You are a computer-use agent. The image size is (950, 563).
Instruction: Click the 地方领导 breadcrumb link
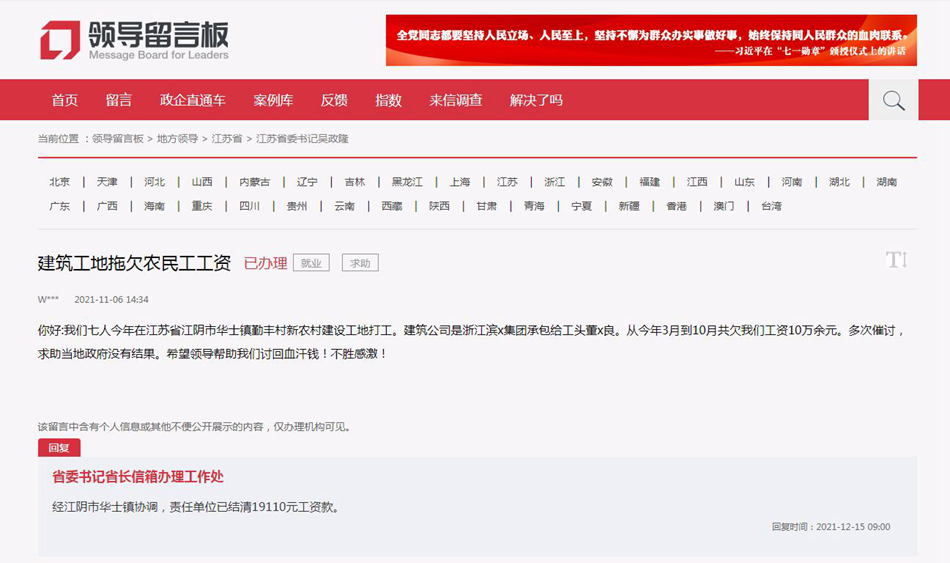[177, 139]
